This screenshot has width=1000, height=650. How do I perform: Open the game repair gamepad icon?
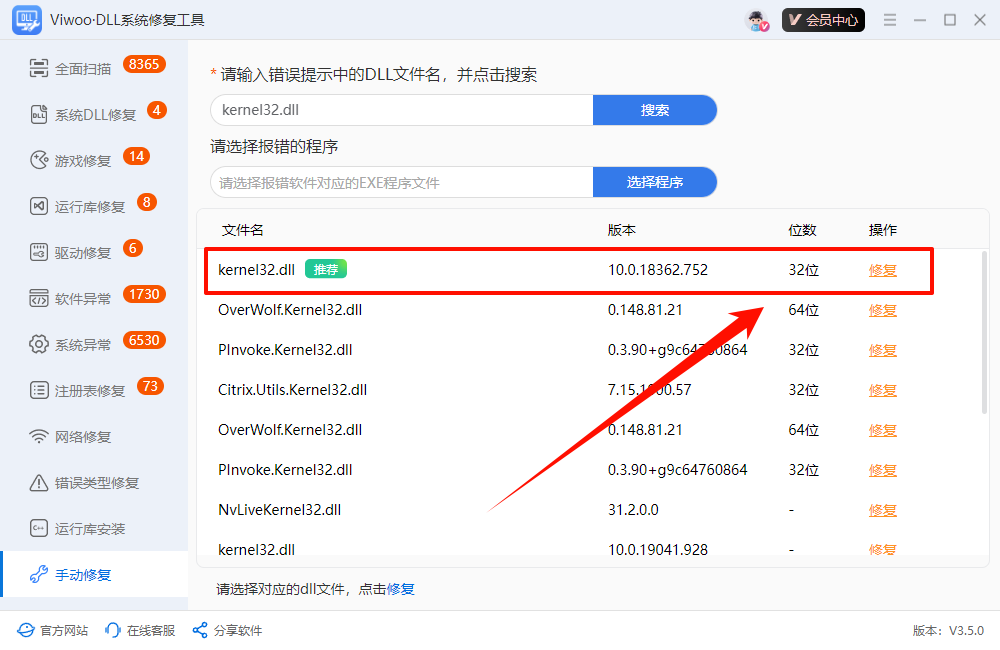tap(39, 161)
